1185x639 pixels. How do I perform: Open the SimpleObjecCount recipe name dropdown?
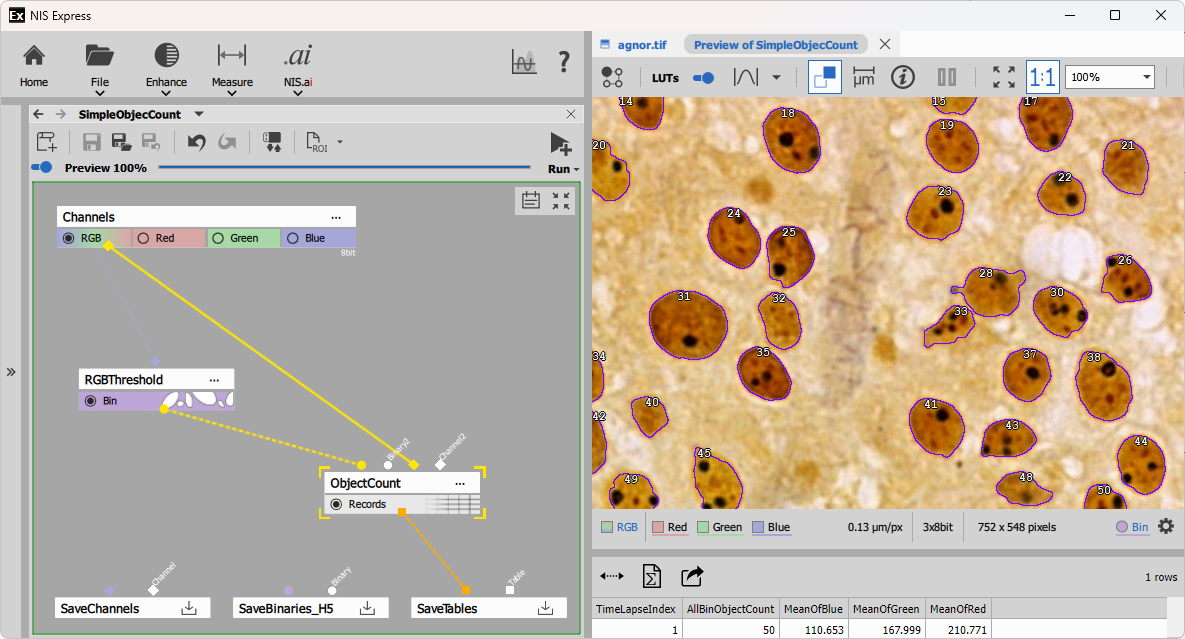pos(199,114)
